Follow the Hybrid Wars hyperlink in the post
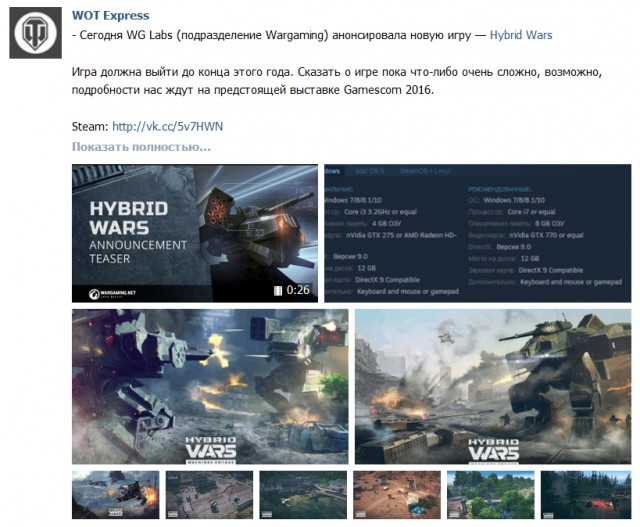 521,35
